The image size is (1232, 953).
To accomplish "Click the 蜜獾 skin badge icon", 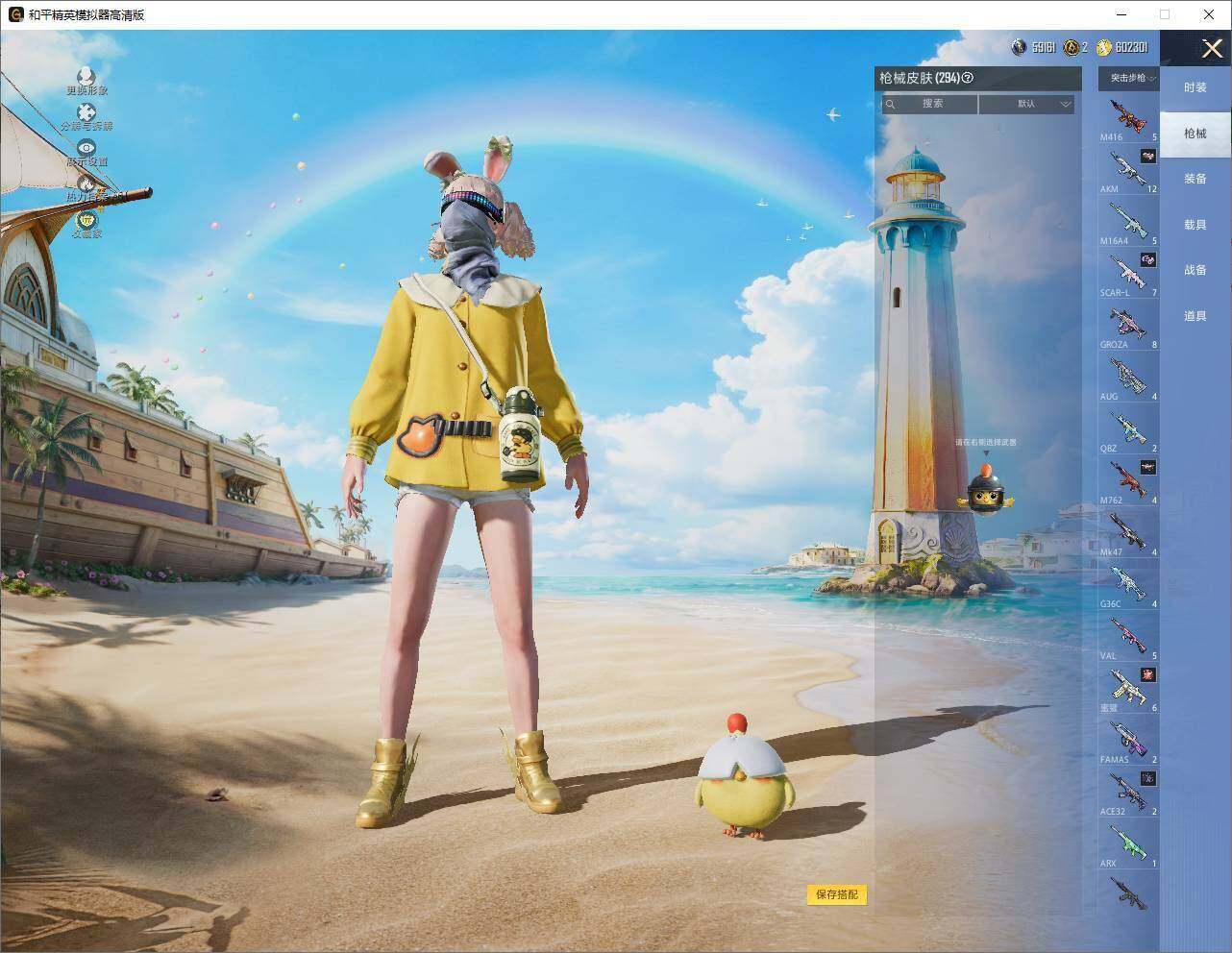I will click(x=1148, y=674).
